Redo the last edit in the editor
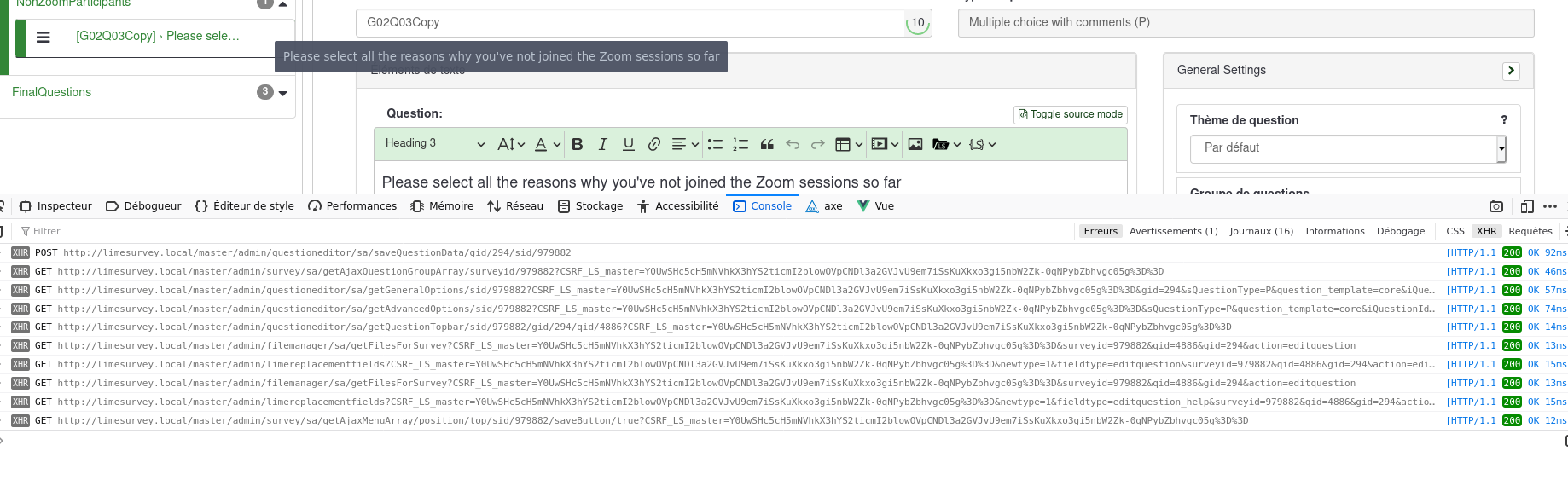The image size is (1568, 480). pos(818,144)
